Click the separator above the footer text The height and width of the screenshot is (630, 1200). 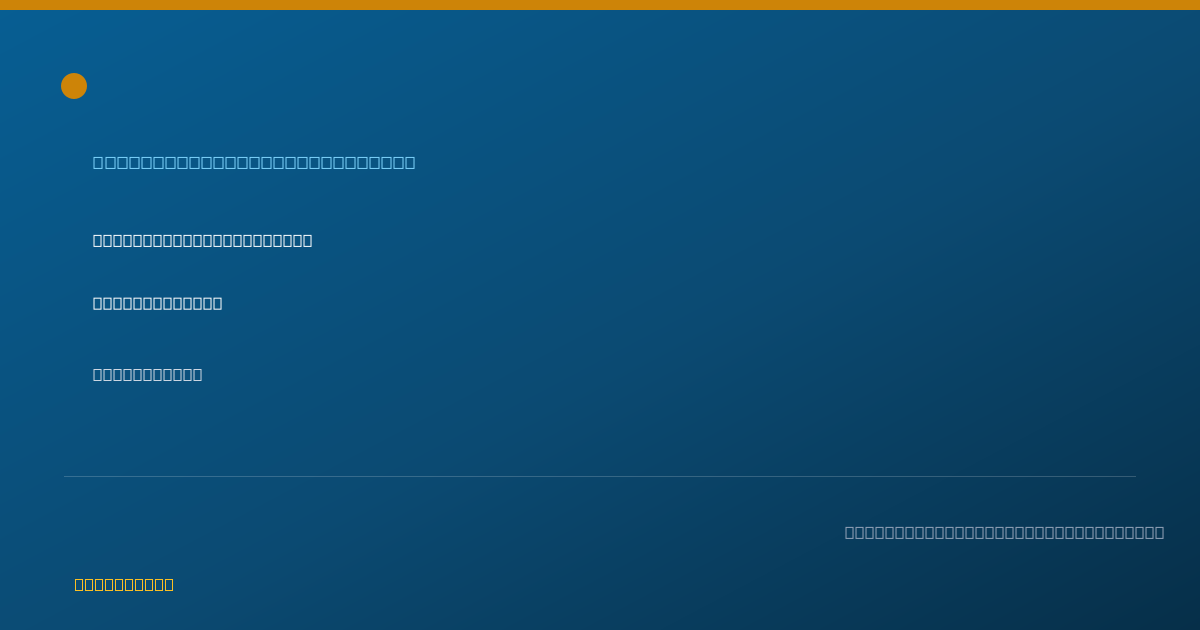coord(600,476)
